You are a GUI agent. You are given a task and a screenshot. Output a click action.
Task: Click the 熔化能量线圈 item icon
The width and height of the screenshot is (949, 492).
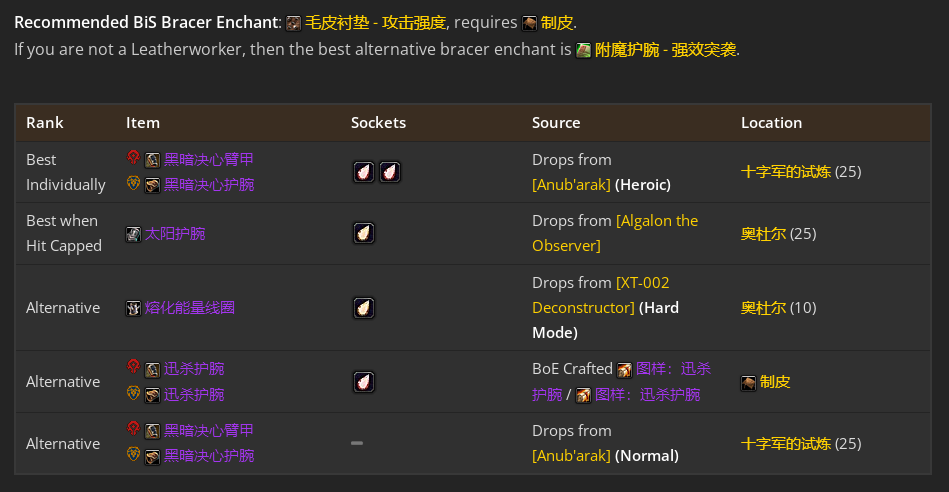coord(133,308)
